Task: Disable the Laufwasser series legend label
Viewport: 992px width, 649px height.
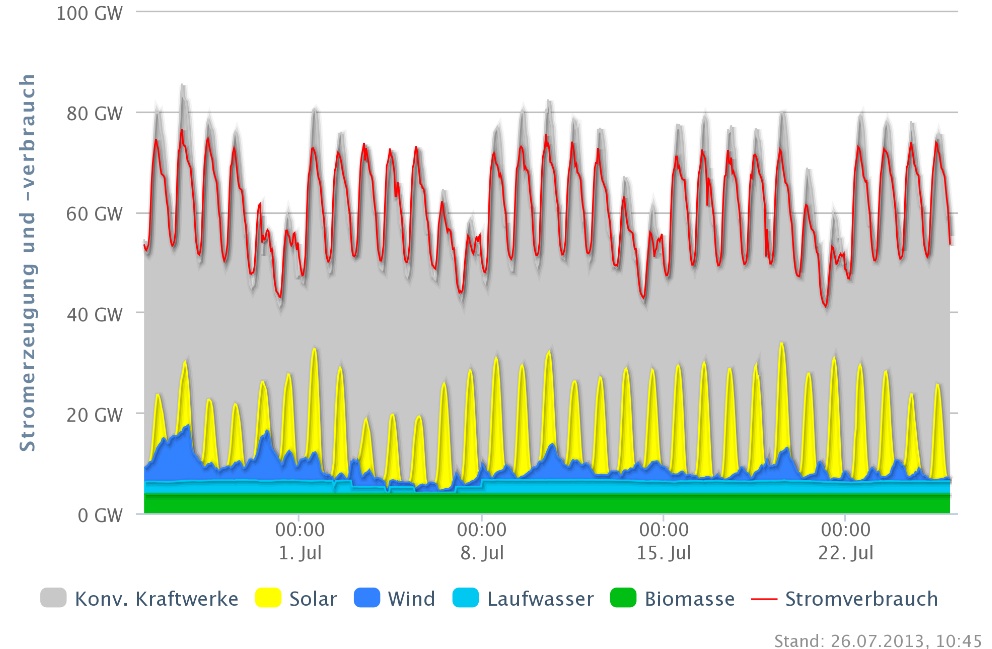Action: coord(540,599)
